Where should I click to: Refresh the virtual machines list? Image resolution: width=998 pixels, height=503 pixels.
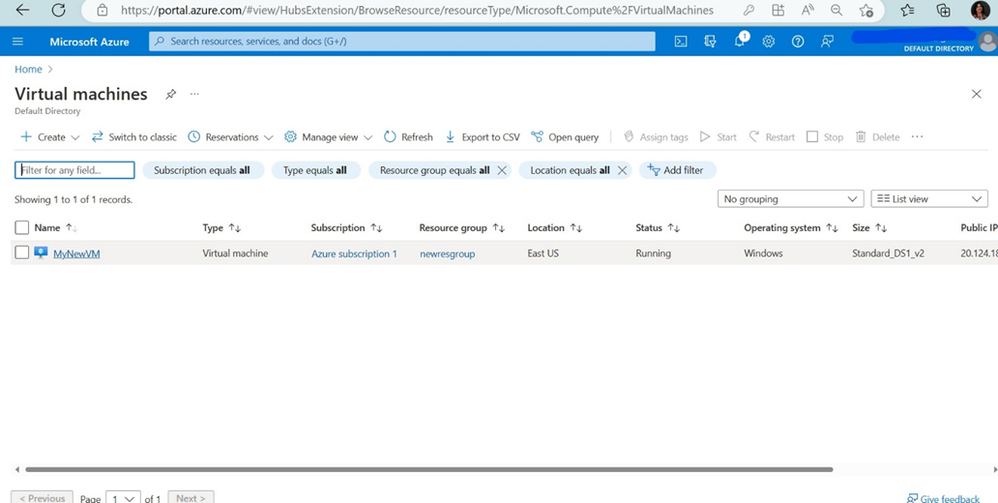click(408, 137)
